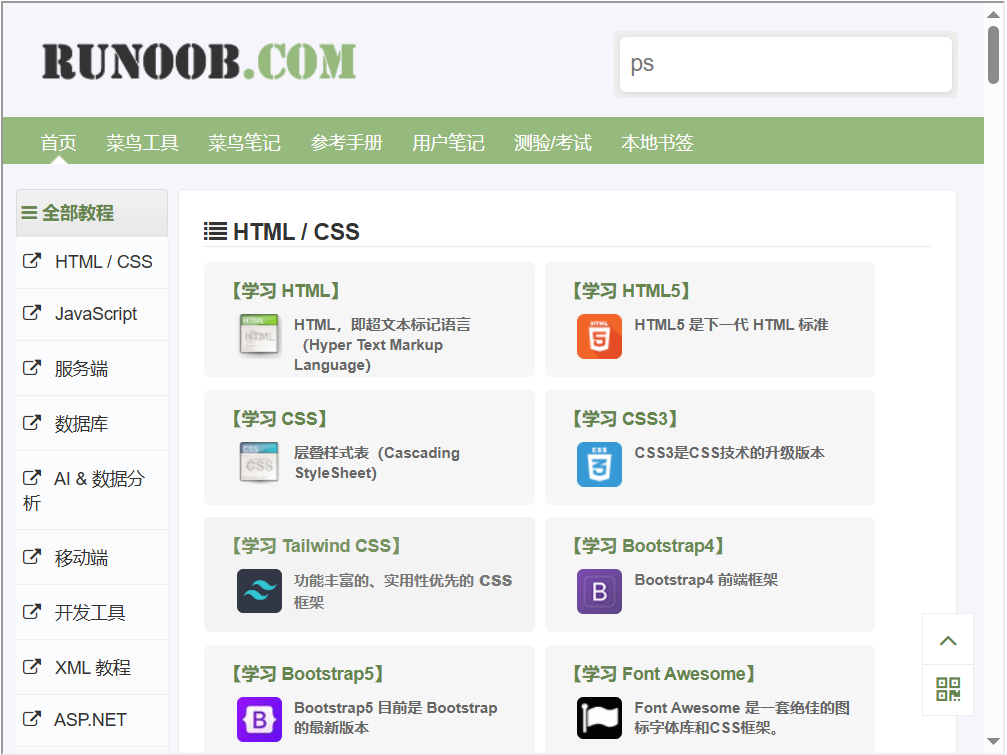Click the orange HTML5 shield icon
Viewport: 1007px width, 755px height.
599,336
